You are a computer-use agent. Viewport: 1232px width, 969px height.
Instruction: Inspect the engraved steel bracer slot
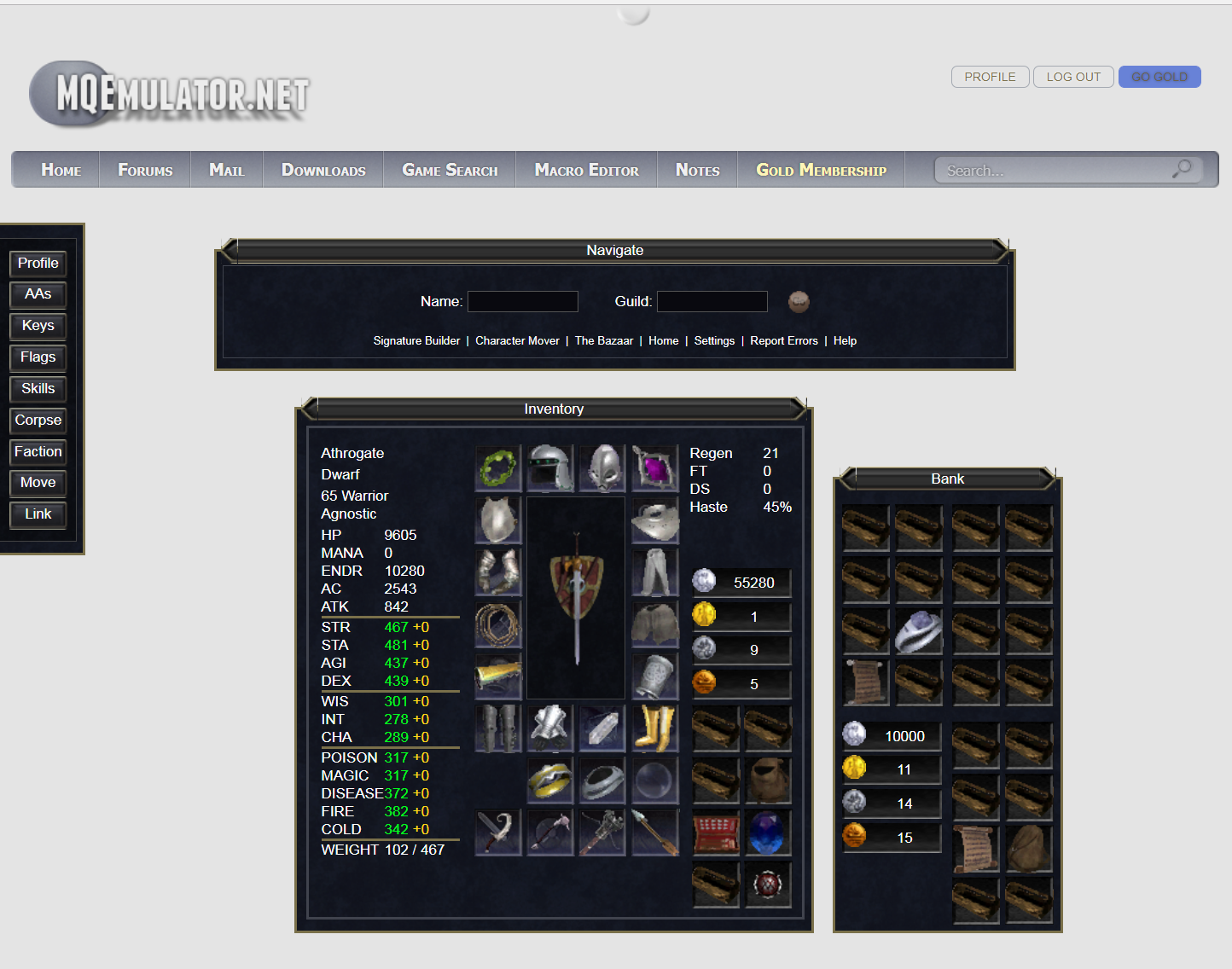tap(655, 676)
